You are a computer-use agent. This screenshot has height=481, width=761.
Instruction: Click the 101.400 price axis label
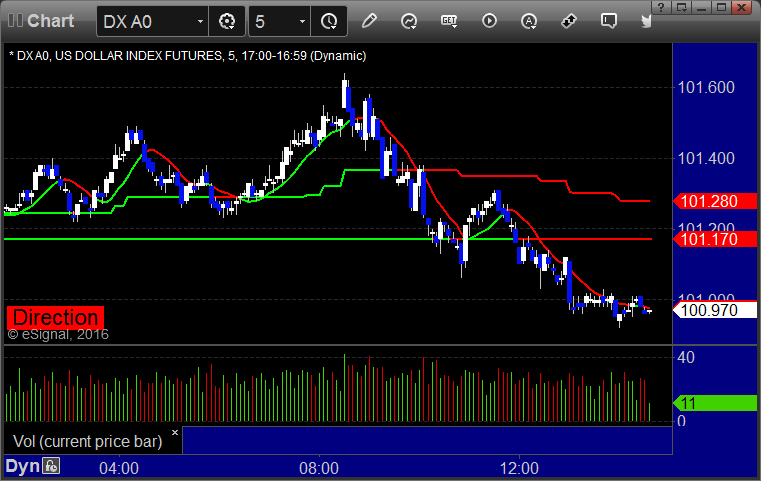click(706, 158)
